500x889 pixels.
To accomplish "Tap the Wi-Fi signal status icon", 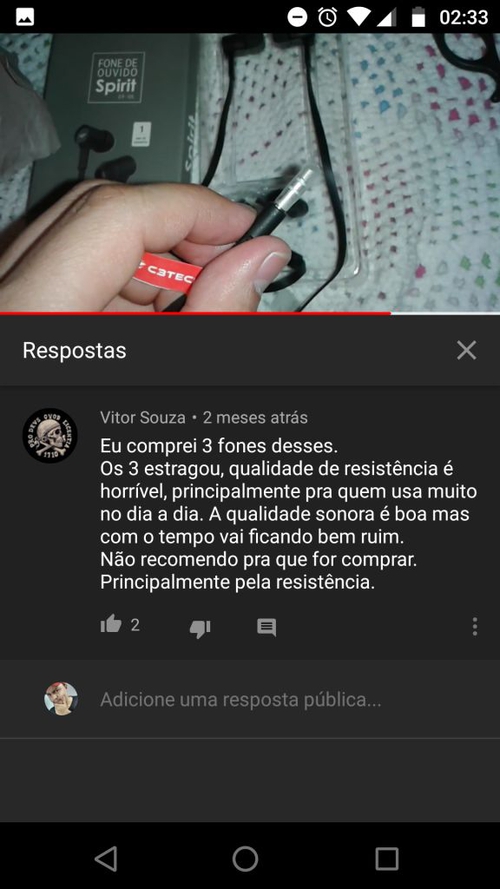I will click(x=359, y=16).
